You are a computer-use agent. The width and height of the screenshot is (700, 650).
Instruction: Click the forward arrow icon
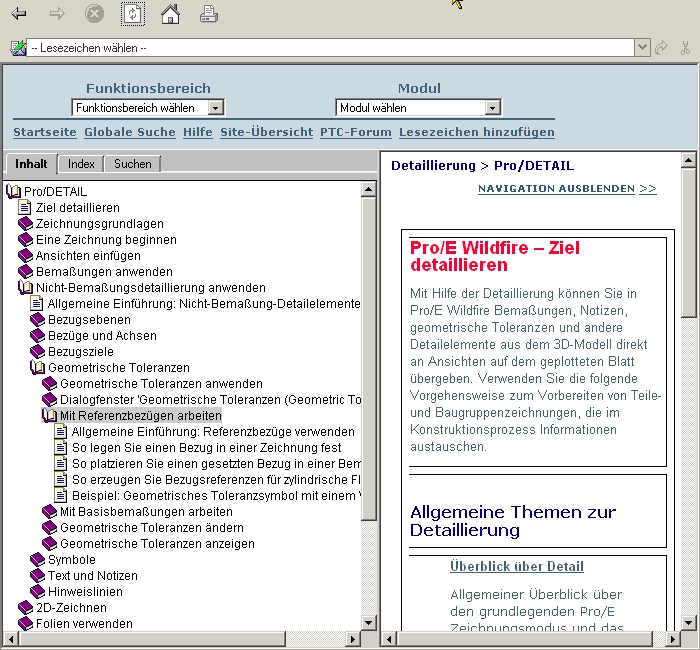[57, 14]
